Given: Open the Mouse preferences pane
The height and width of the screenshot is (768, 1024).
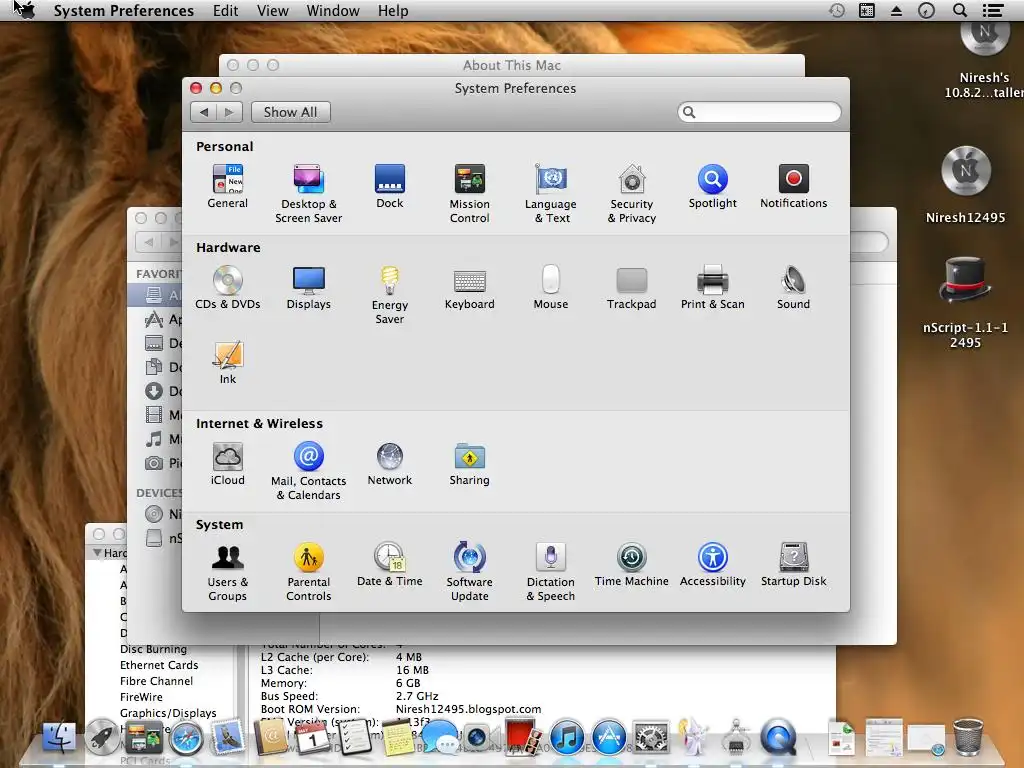Looking at the screenshot, I should tap(551, 287).
